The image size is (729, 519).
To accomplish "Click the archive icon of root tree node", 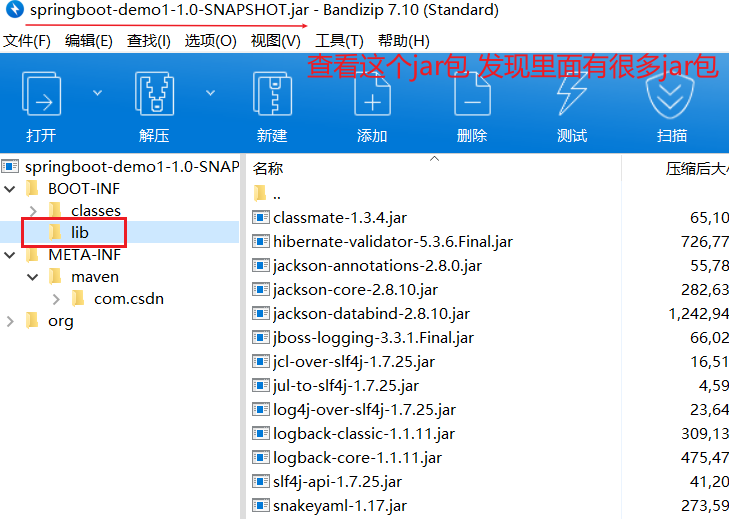I will point(10,166).
